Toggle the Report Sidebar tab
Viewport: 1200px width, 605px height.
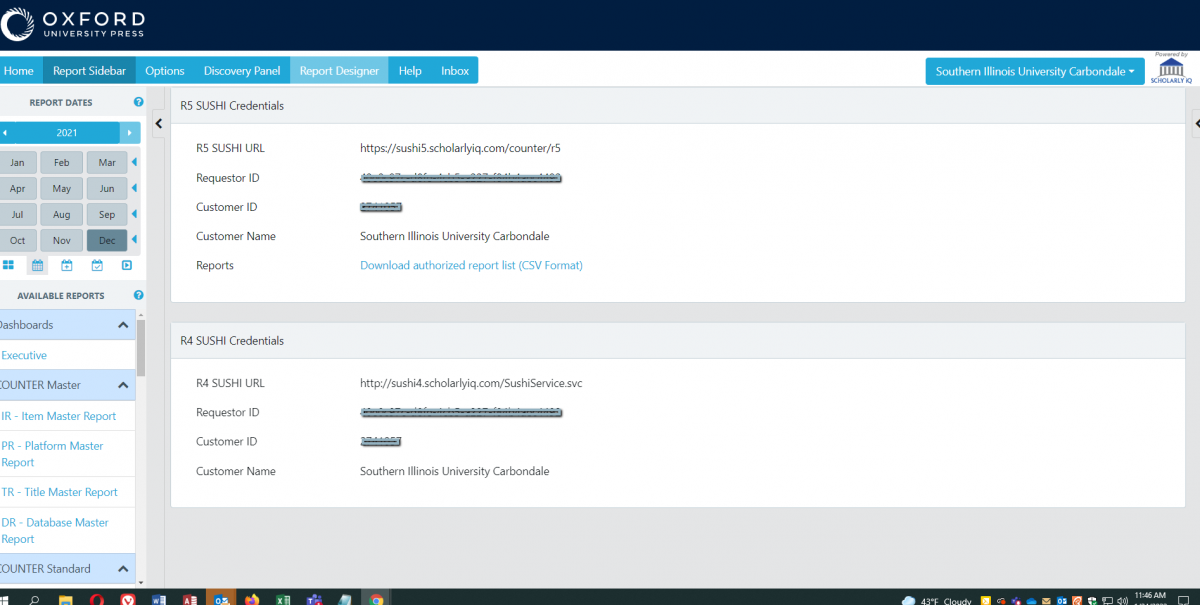coord(89,71)
